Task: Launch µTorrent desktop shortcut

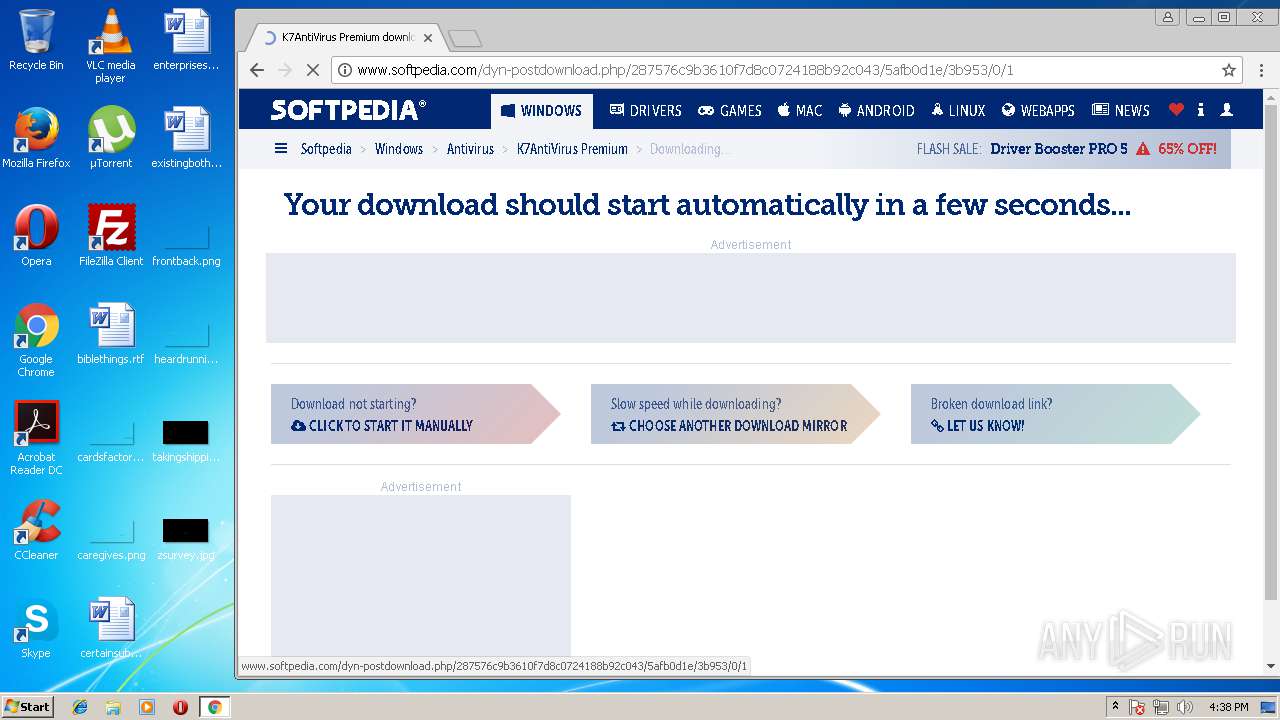Action: pos(110,137)
